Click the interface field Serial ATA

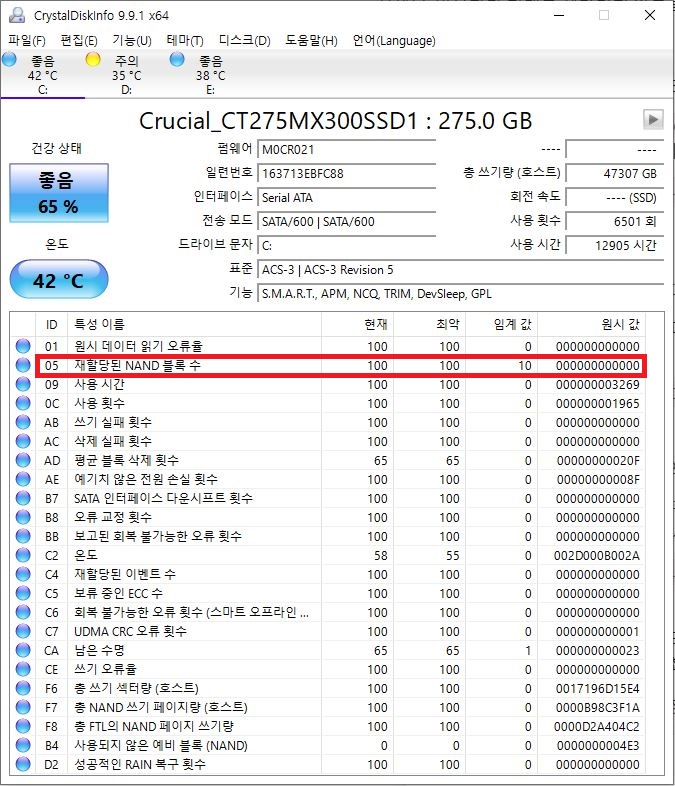346,198
